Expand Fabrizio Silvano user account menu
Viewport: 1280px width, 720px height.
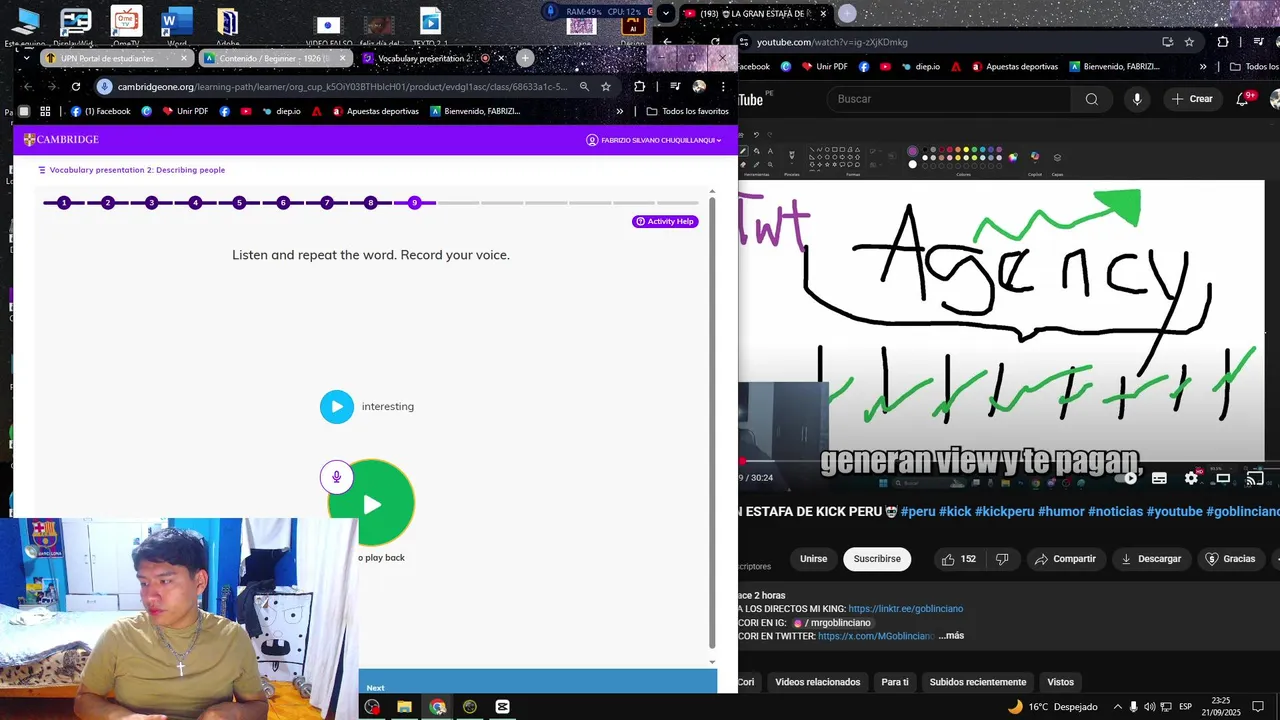click(654, 140)
